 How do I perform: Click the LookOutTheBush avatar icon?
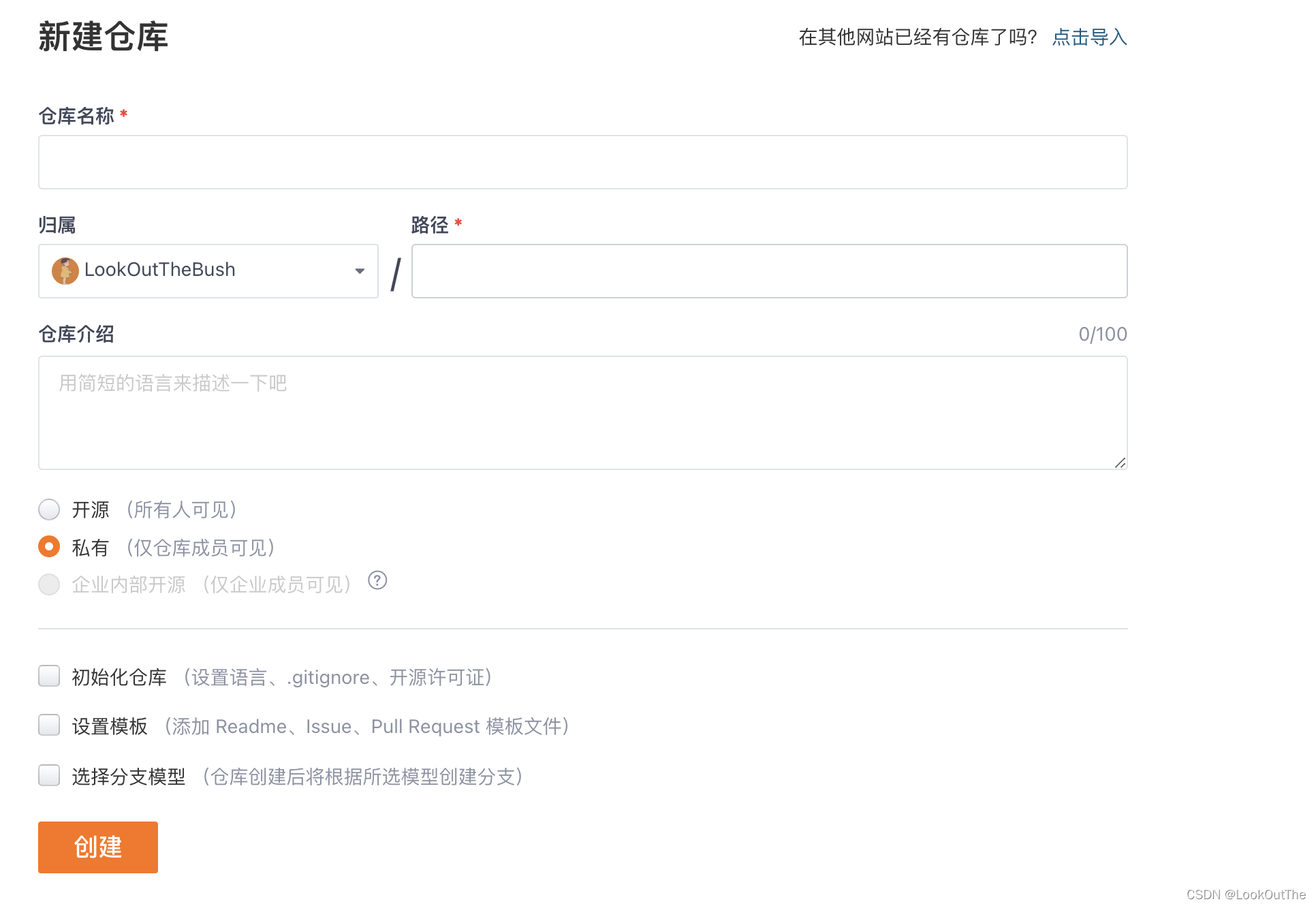click(65, 270)
